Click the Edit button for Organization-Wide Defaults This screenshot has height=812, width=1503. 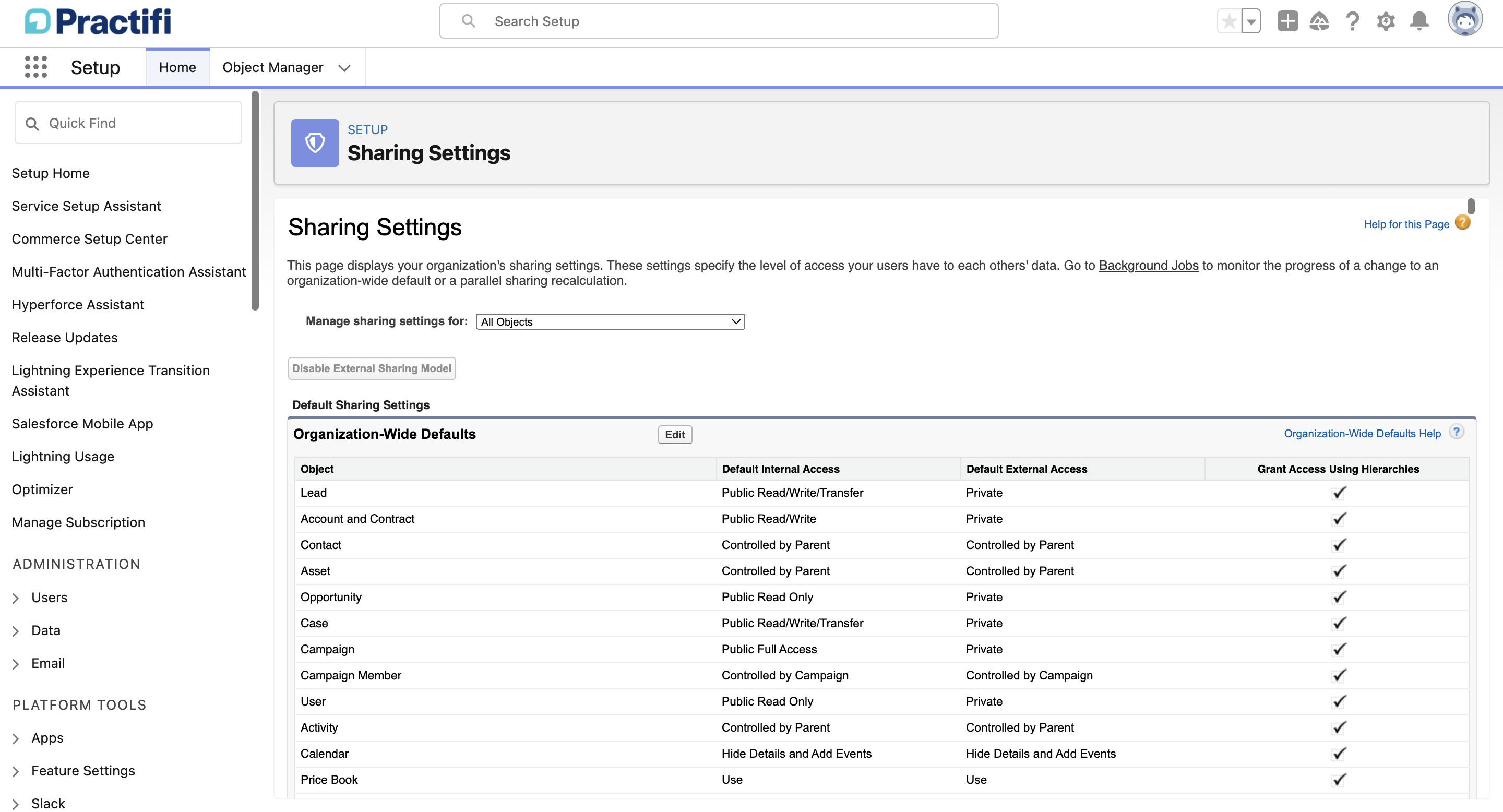[x=674, y=434]
